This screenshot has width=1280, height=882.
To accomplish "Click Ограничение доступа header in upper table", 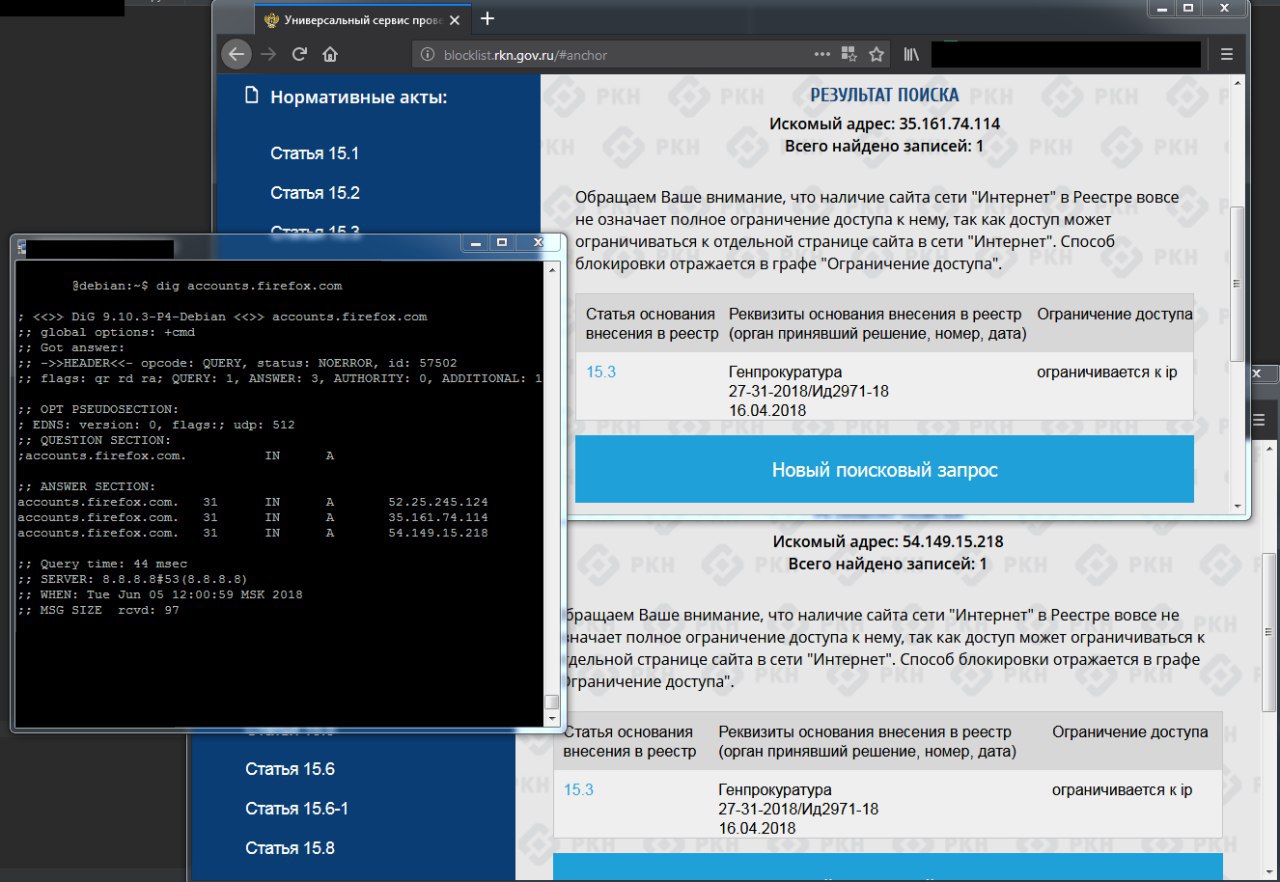I will click(x=1115, y=314).
